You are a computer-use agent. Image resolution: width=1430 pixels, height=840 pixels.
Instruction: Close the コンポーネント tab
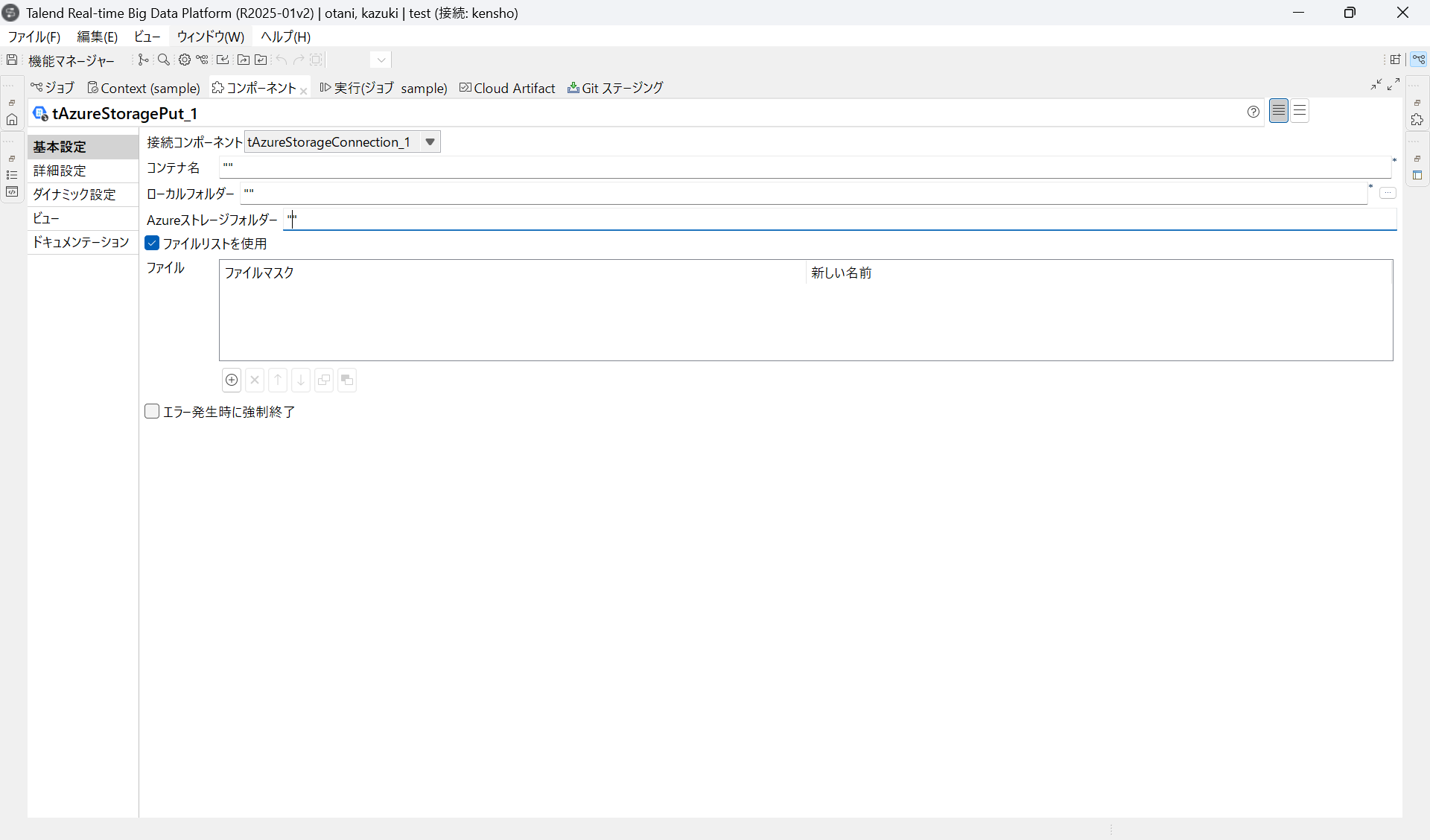[x=304, y=92]
